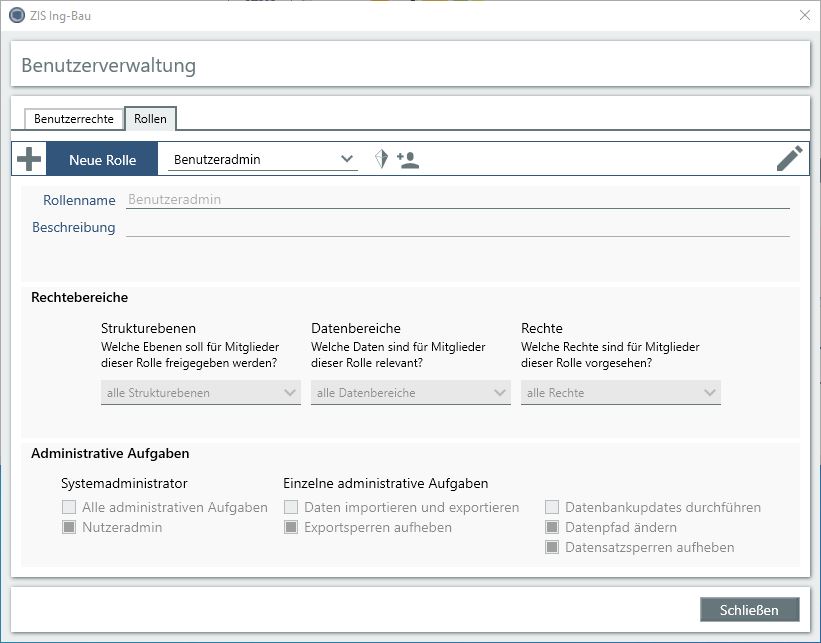Image resolution: width=821 pixels, height=643 pixels.
Task: Open the alle Datenbereiche dropdown
Action: 410,393
